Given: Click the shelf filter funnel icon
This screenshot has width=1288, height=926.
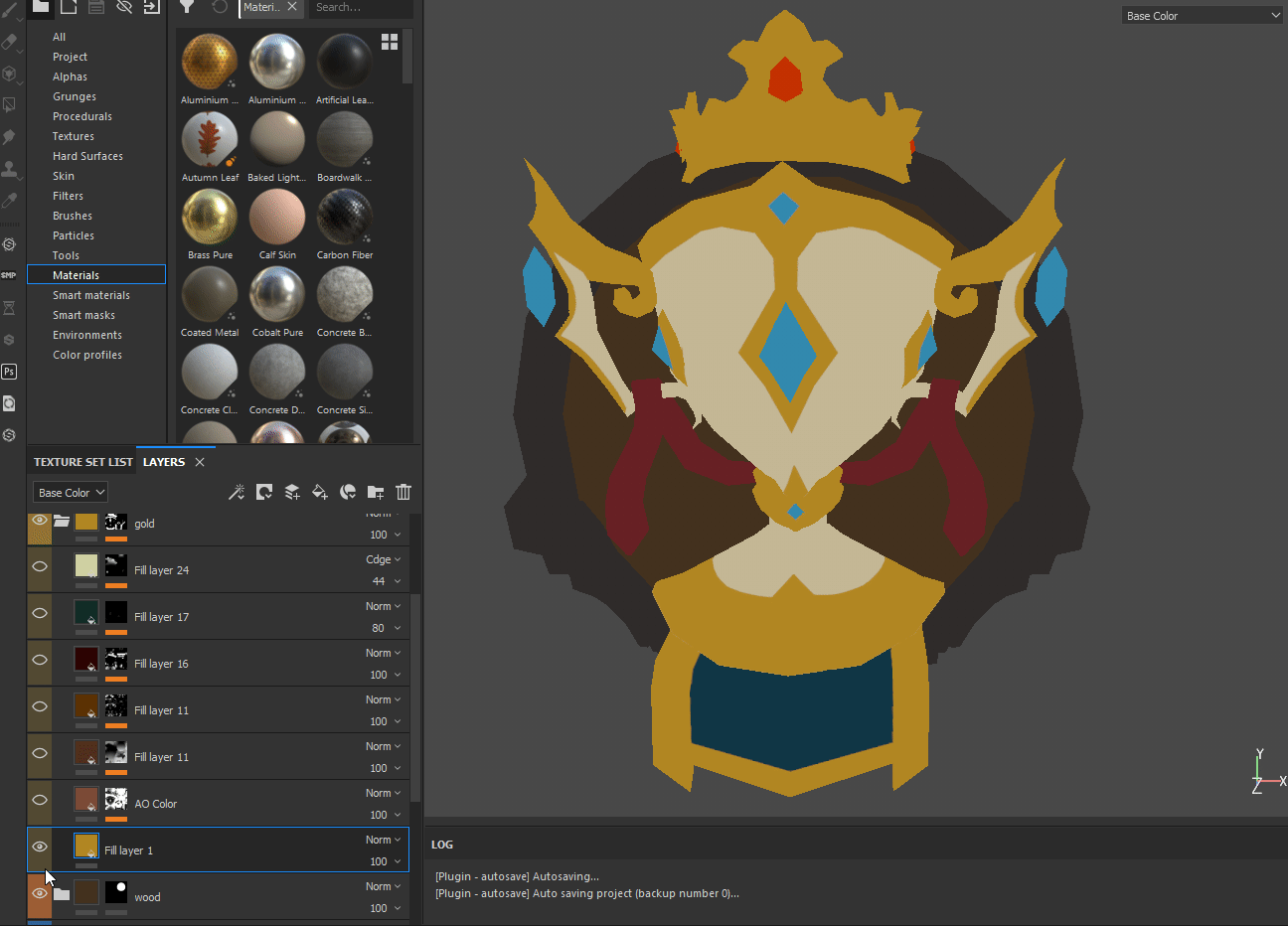Looking at the screenshot, I should 187,7.
